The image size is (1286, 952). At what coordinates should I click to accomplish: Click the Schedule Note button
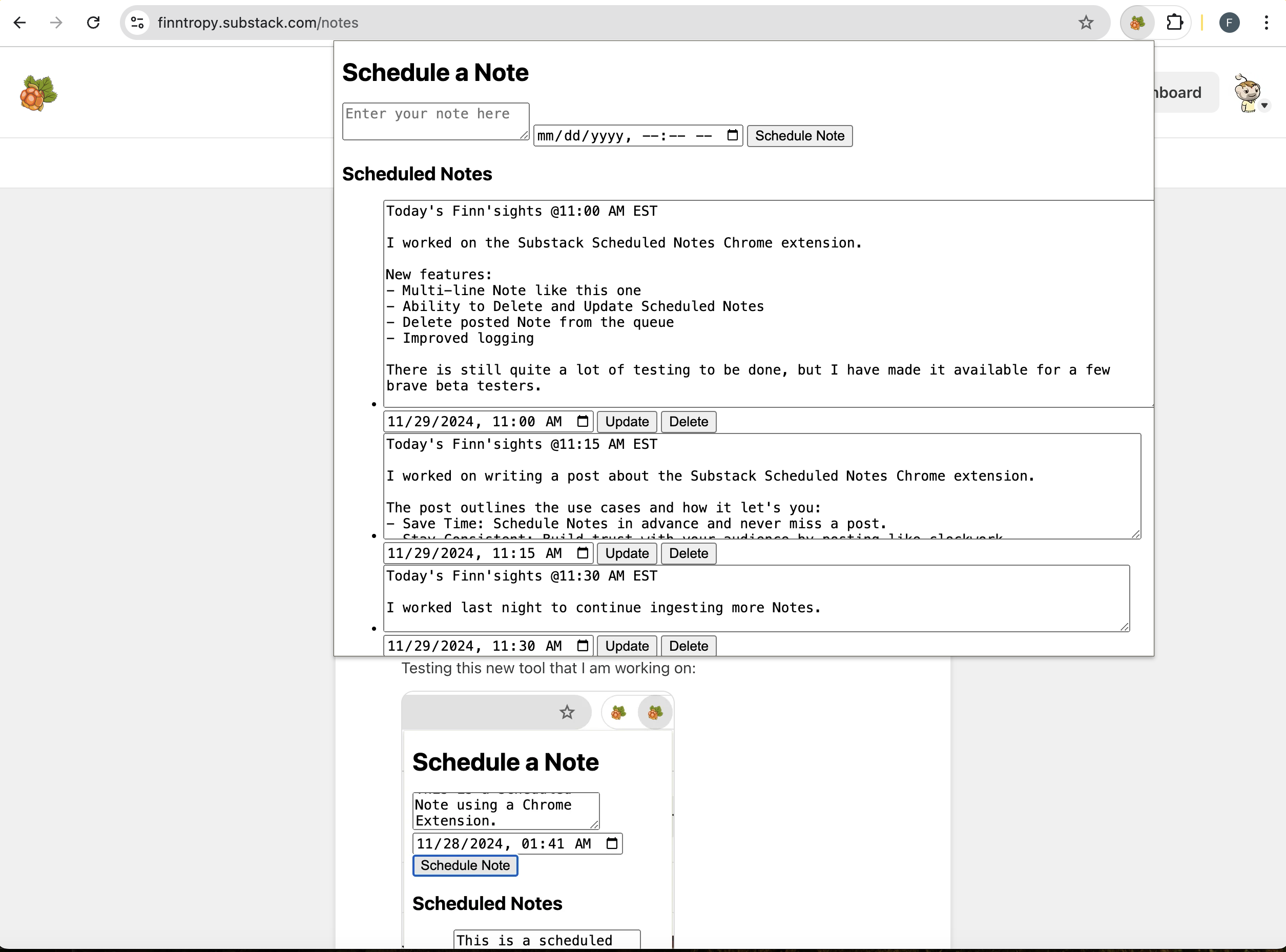(x=799, y=135)
